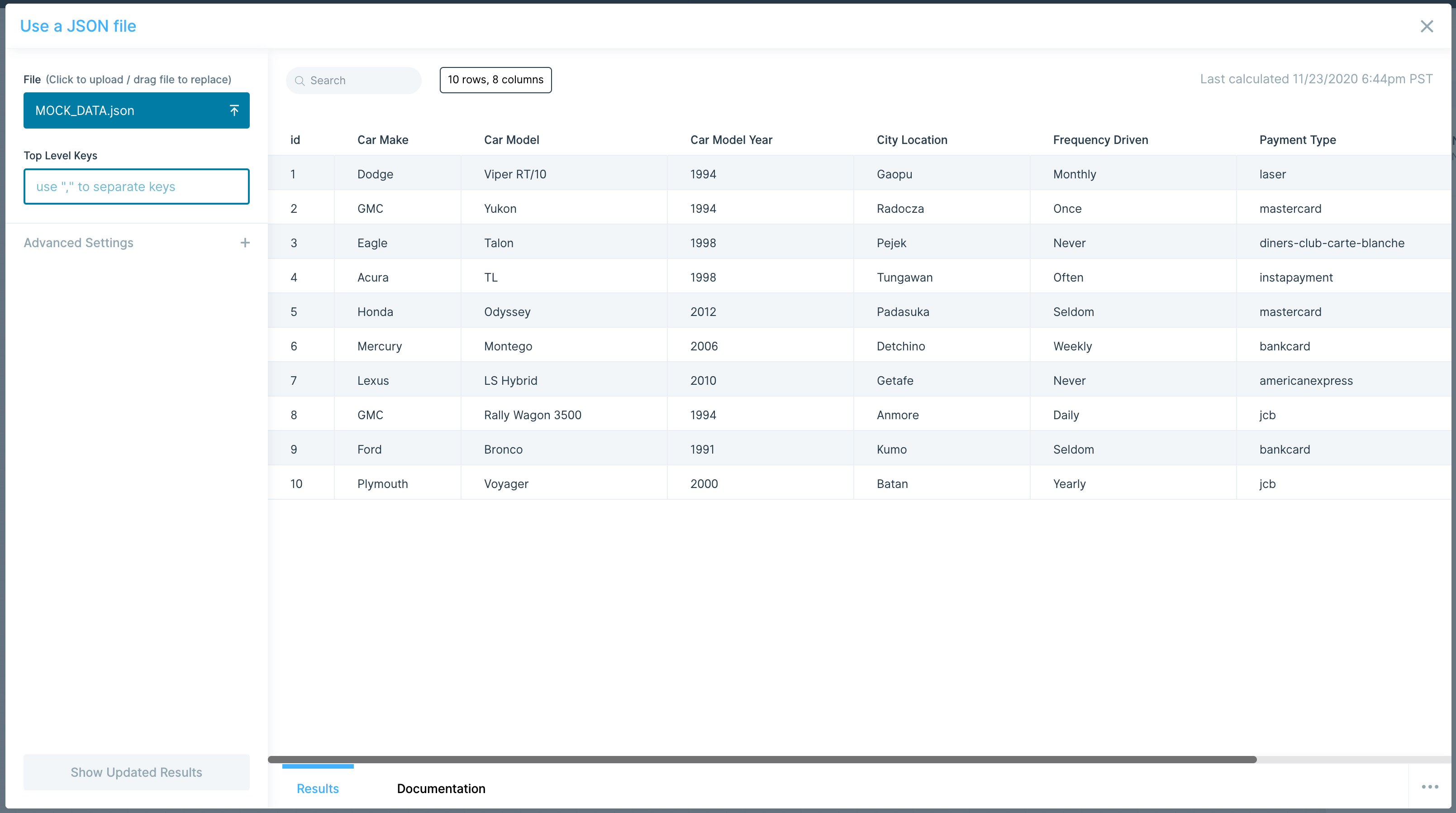Select the Odyssey cell
The width and height of the screenshot is (1456, 813).
click(x=563, y=311)
